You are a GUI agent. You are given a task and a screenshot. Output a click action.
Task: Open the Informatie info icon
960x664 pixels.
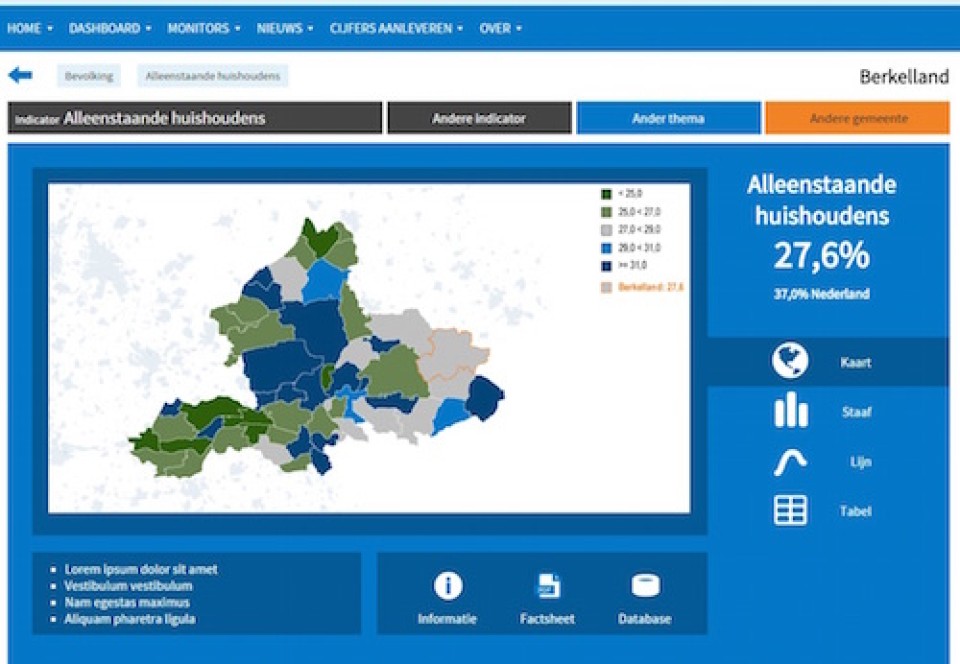click(x=448, y=586)
